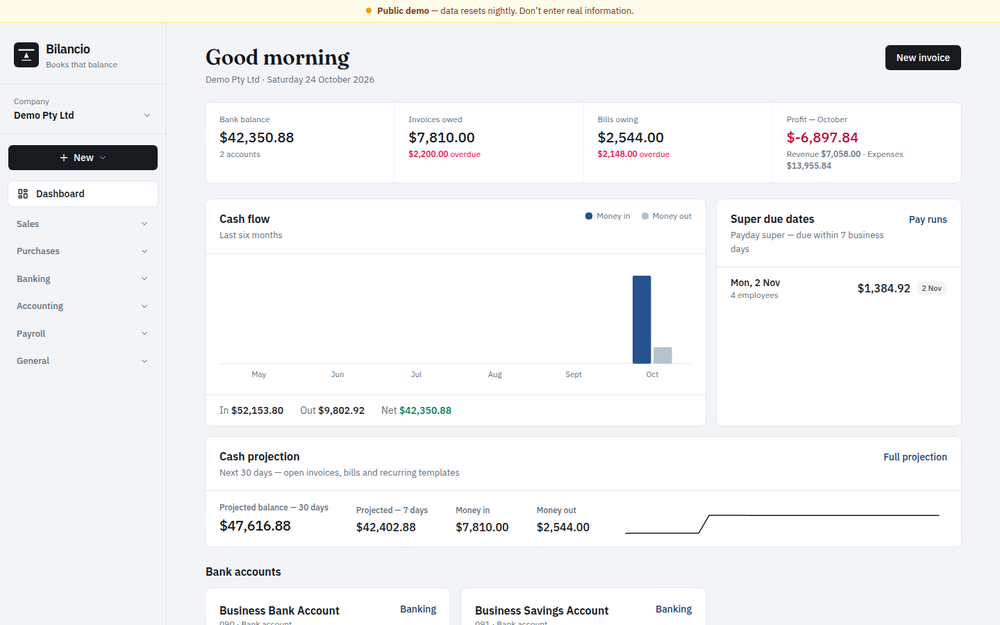Image resolution: width=1000 pixels, height=625 pixels.
Task: Click the projection Money in $7,810.00 value
Action: (x=482, y=527)
